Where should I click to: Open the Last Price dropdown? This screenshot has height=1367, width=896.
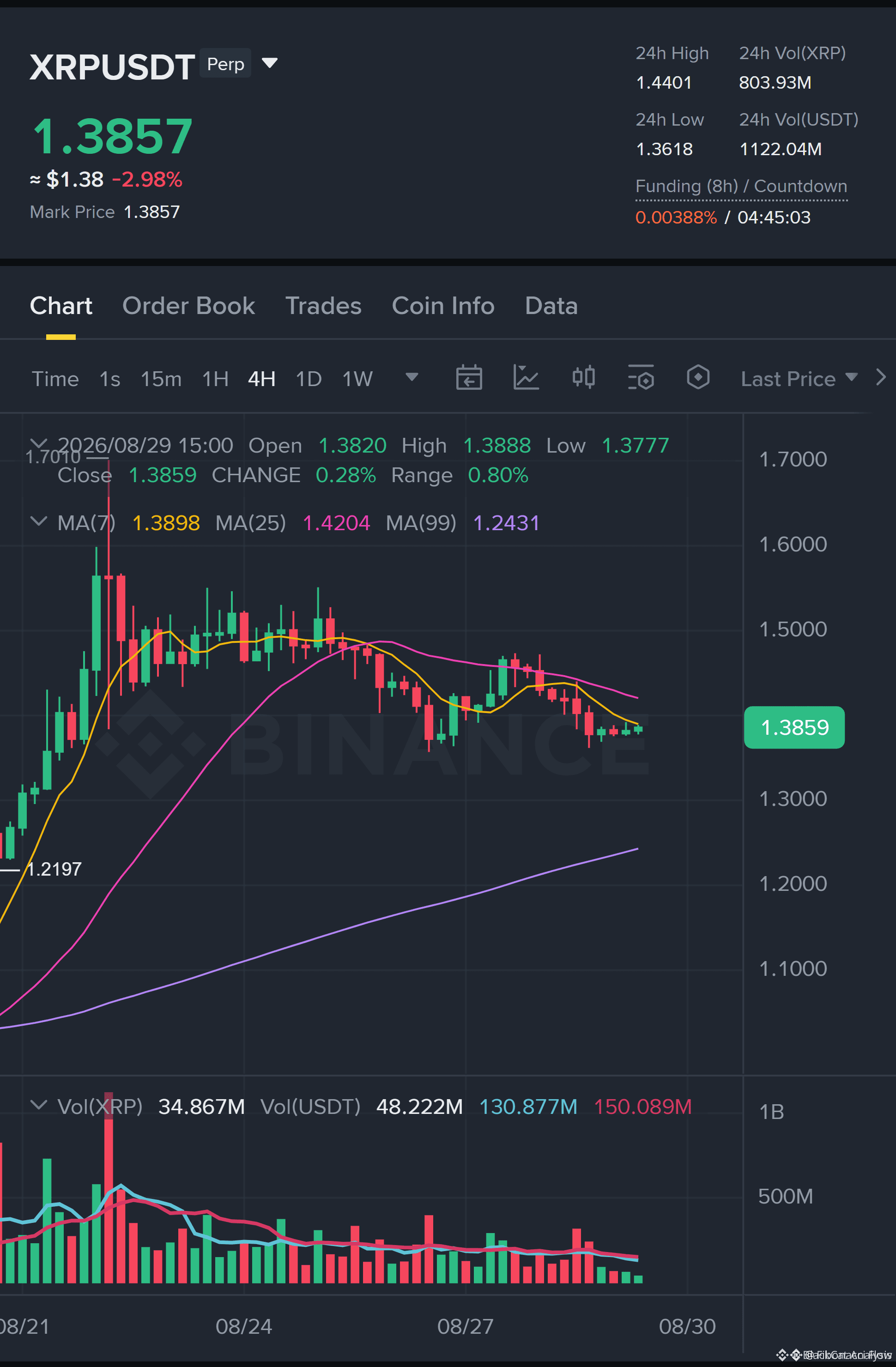coord(799,379)
